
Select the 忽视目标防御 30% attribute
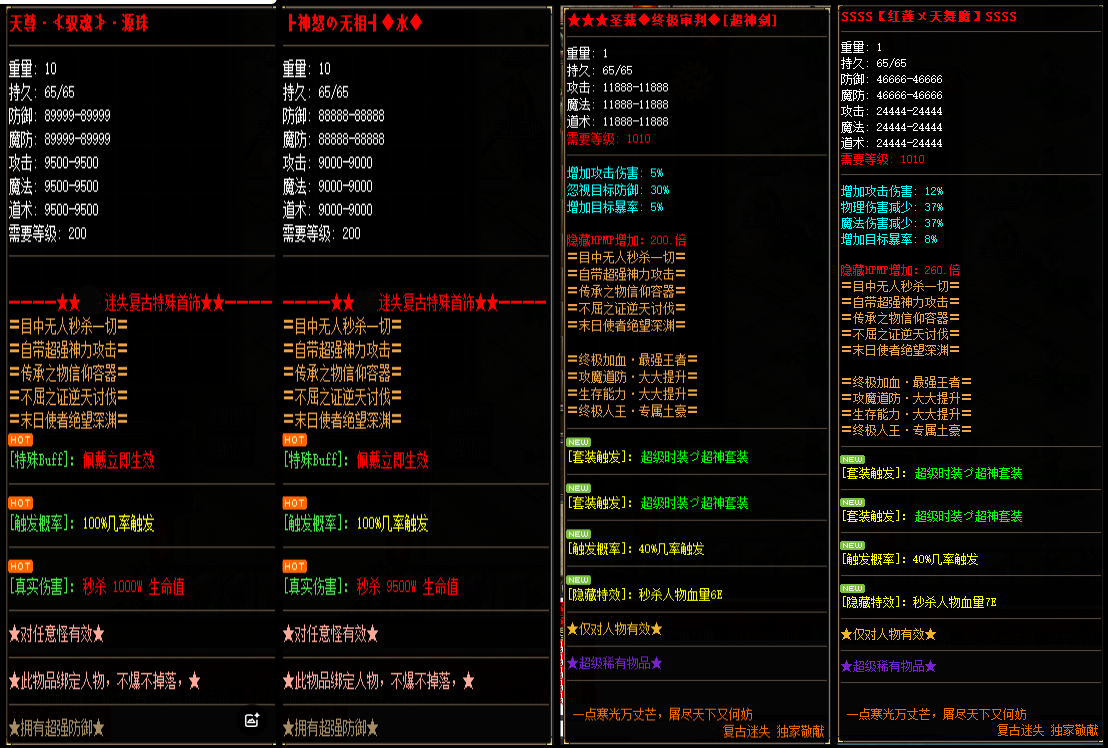[618, 190]
